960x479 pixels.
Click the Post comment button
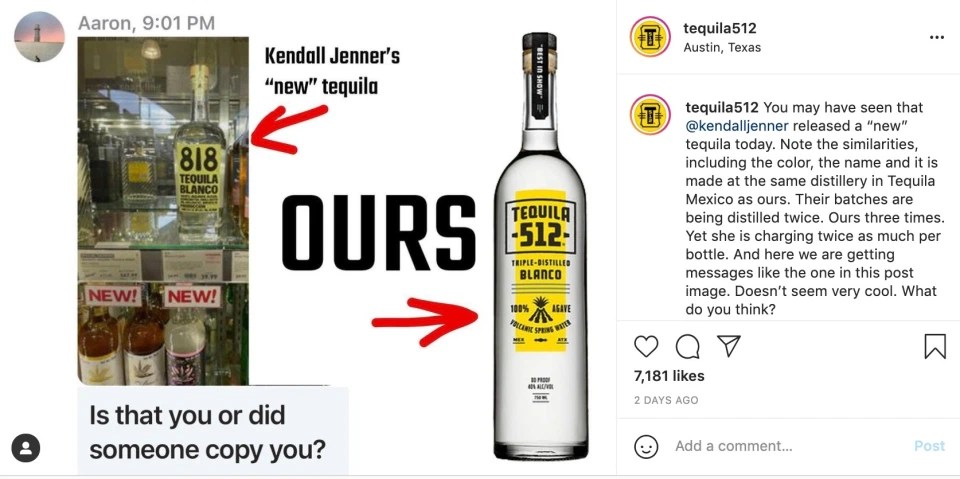click(x=929, y=446)
